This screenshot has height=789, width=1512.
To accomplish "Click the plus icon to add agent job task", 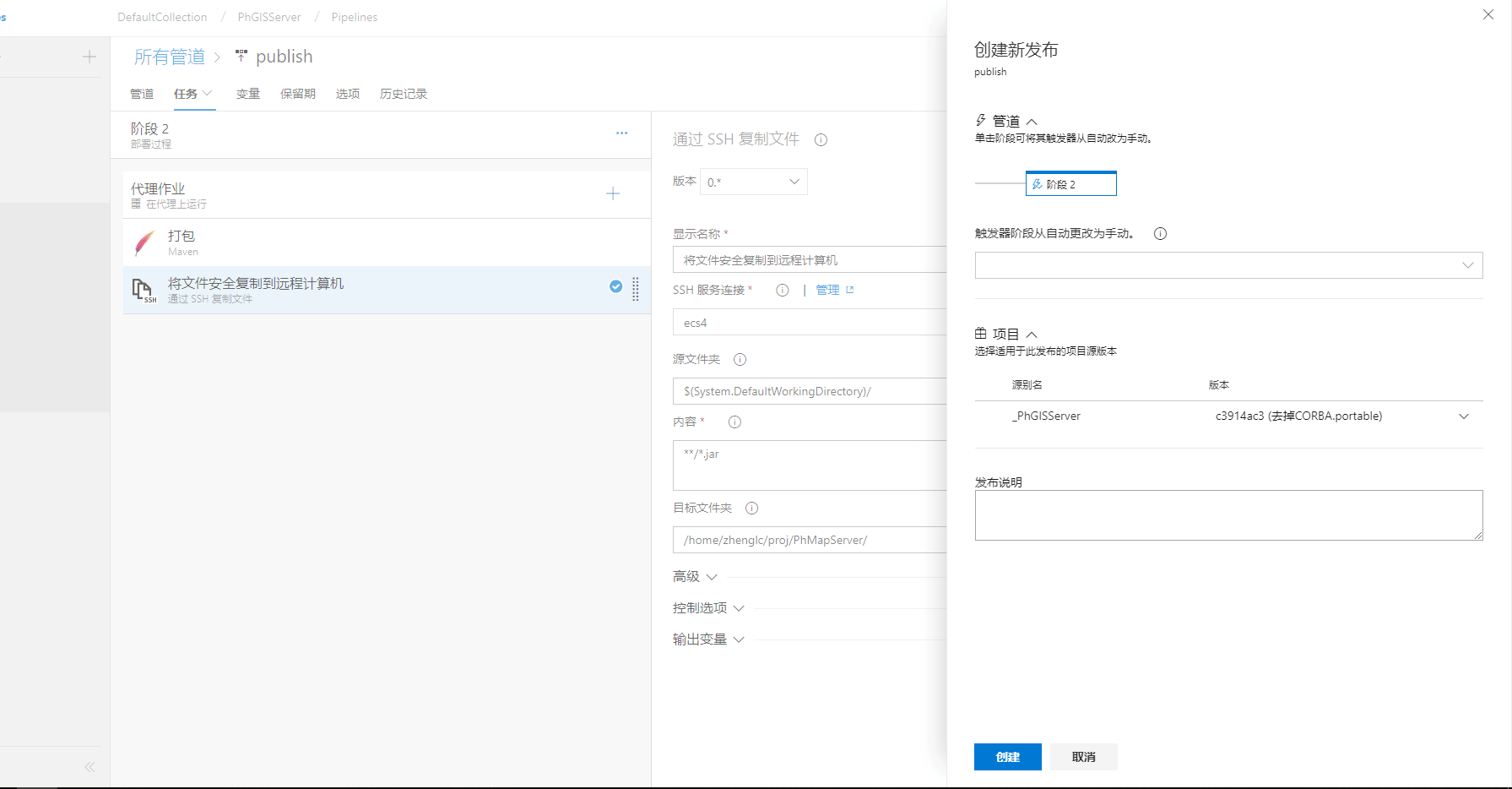I will tap(613, 194).
